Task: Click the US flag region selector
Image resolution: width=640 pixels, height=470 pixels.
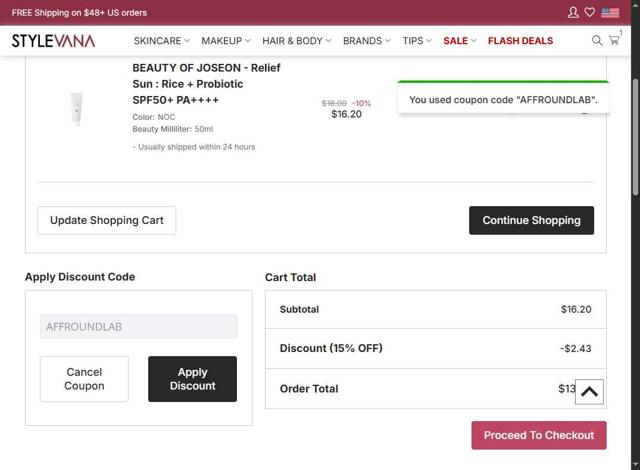Action: click(610, 13)
